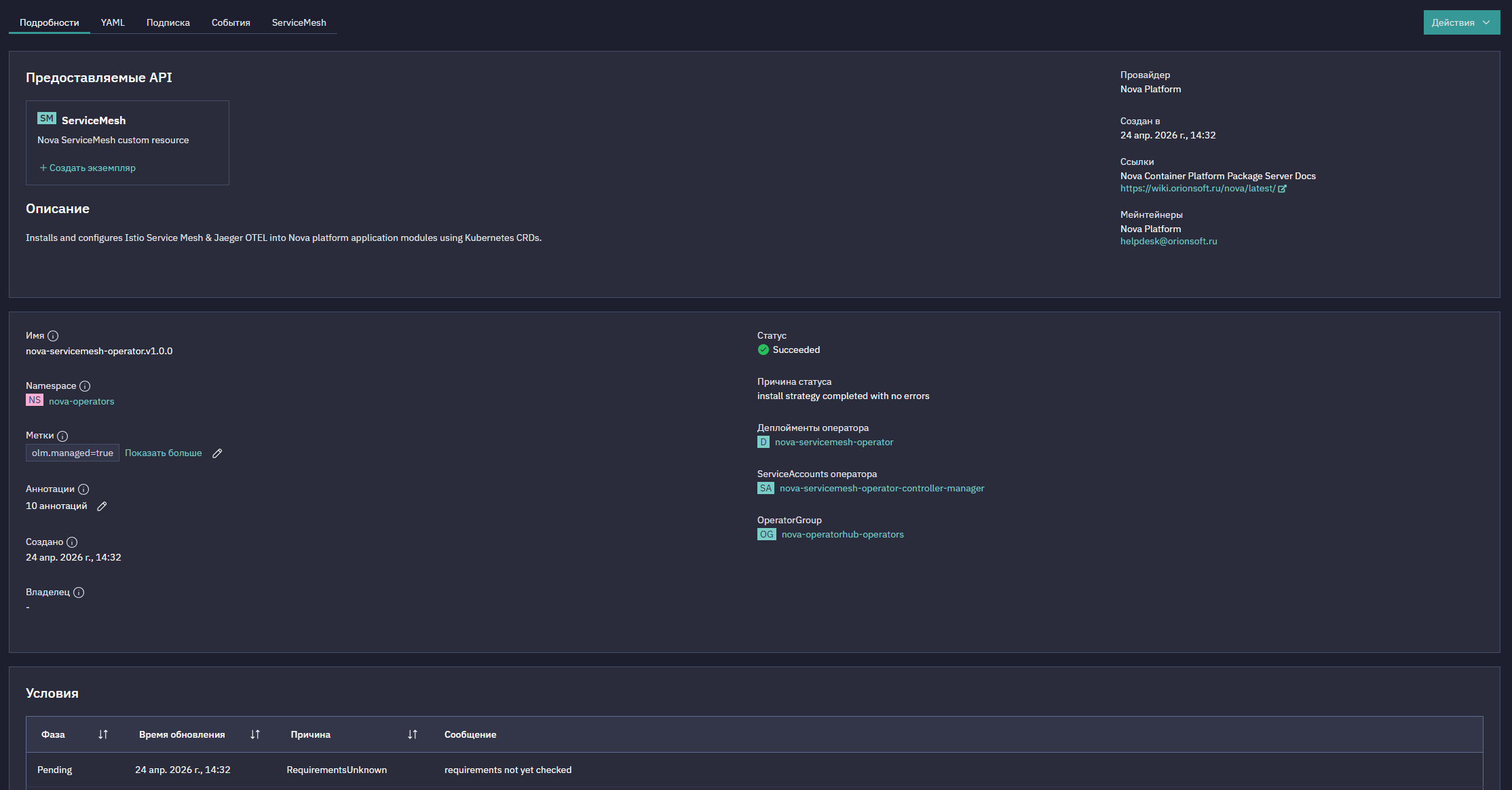1512x790 pixels.
Task: Click helpdesk@orionsoft.ru email link
Action: (1169, 241)
